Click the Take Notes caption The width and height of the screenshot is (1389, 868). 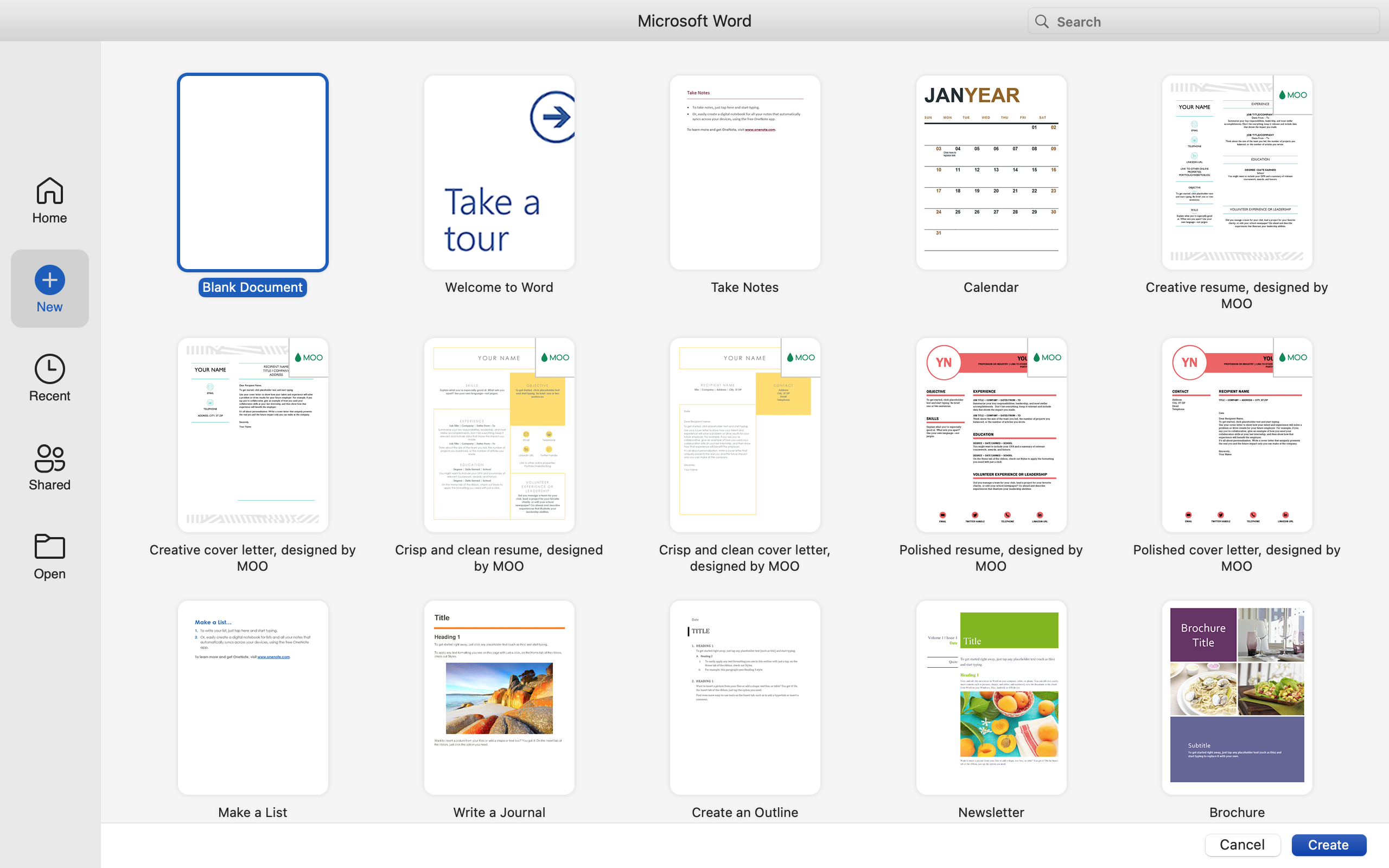coord(744,287)
